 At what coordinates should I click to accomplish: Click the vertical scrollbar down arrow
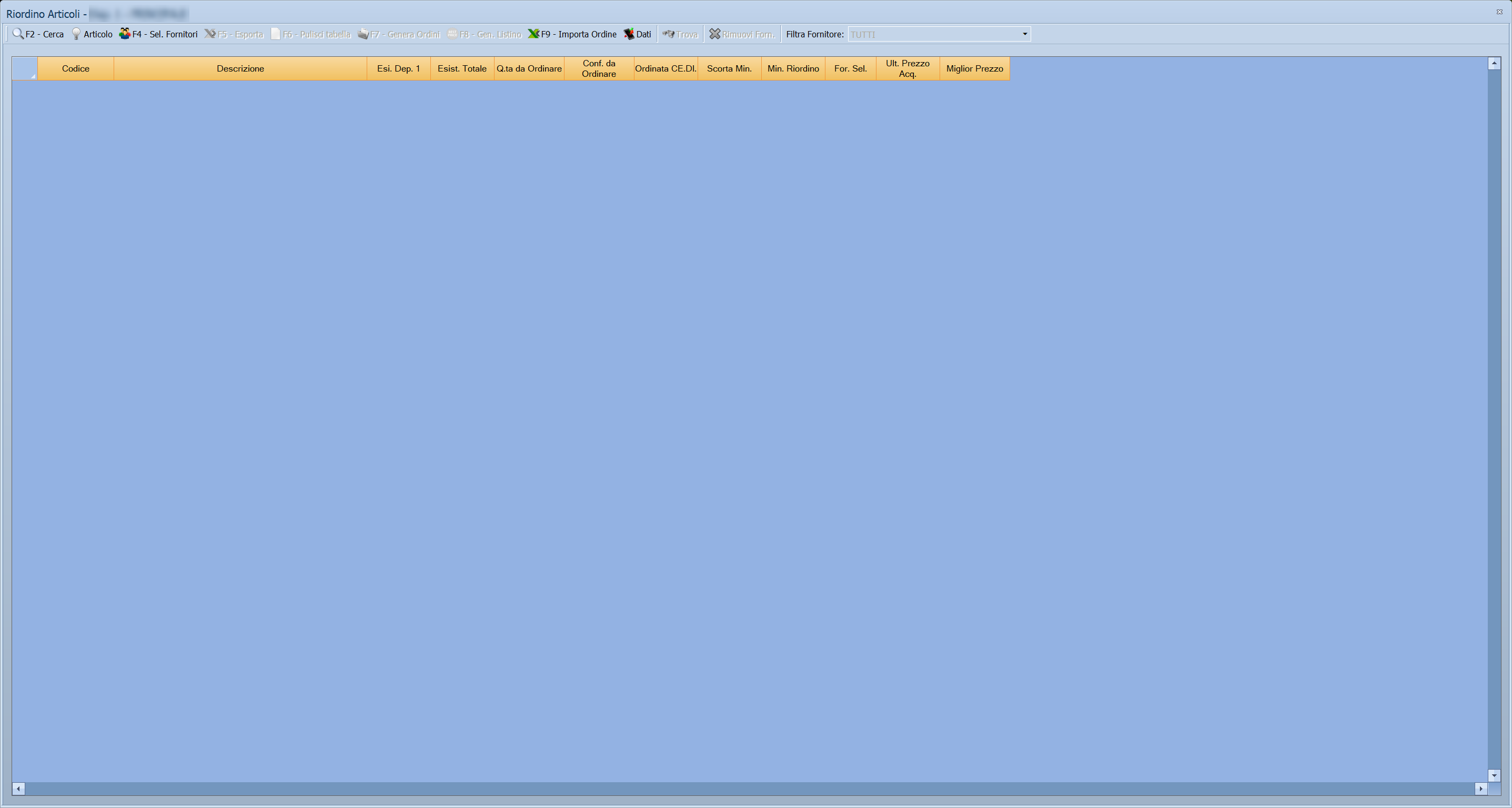[1494, 776]
